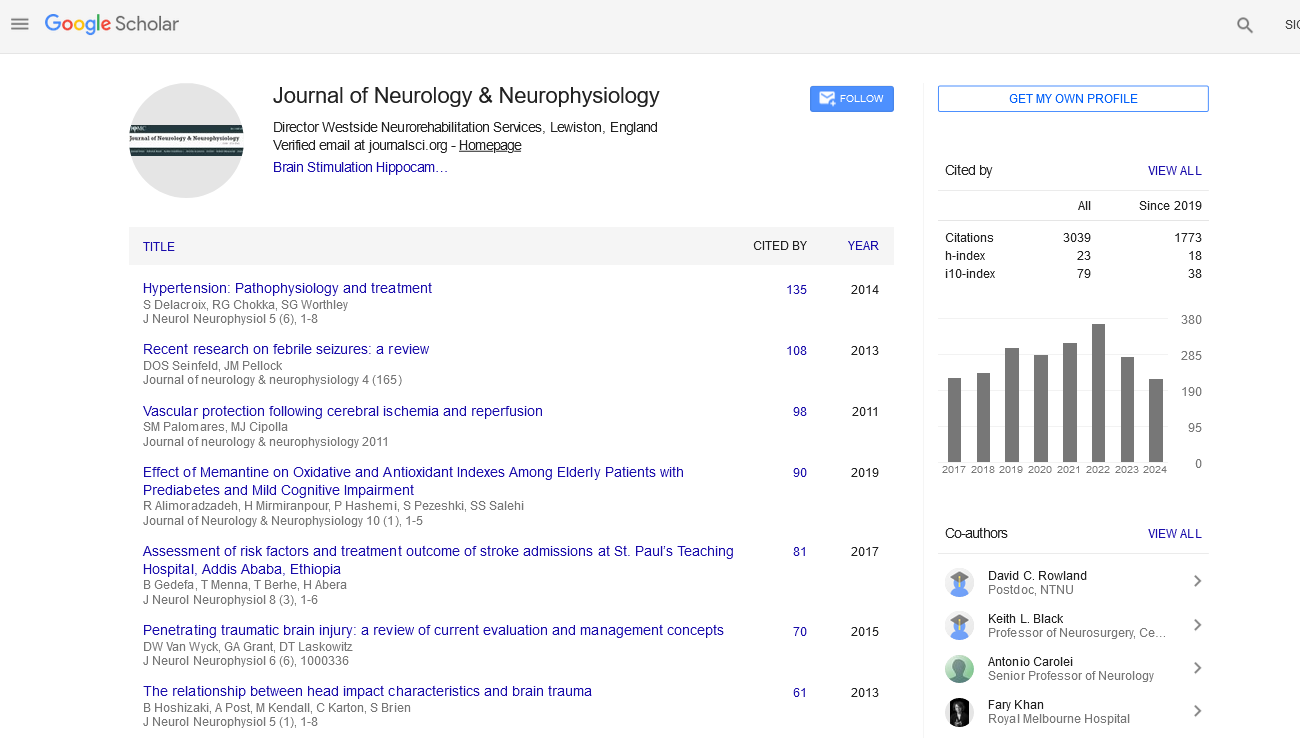Click Get My Own Profile button

pos(1072,99)
